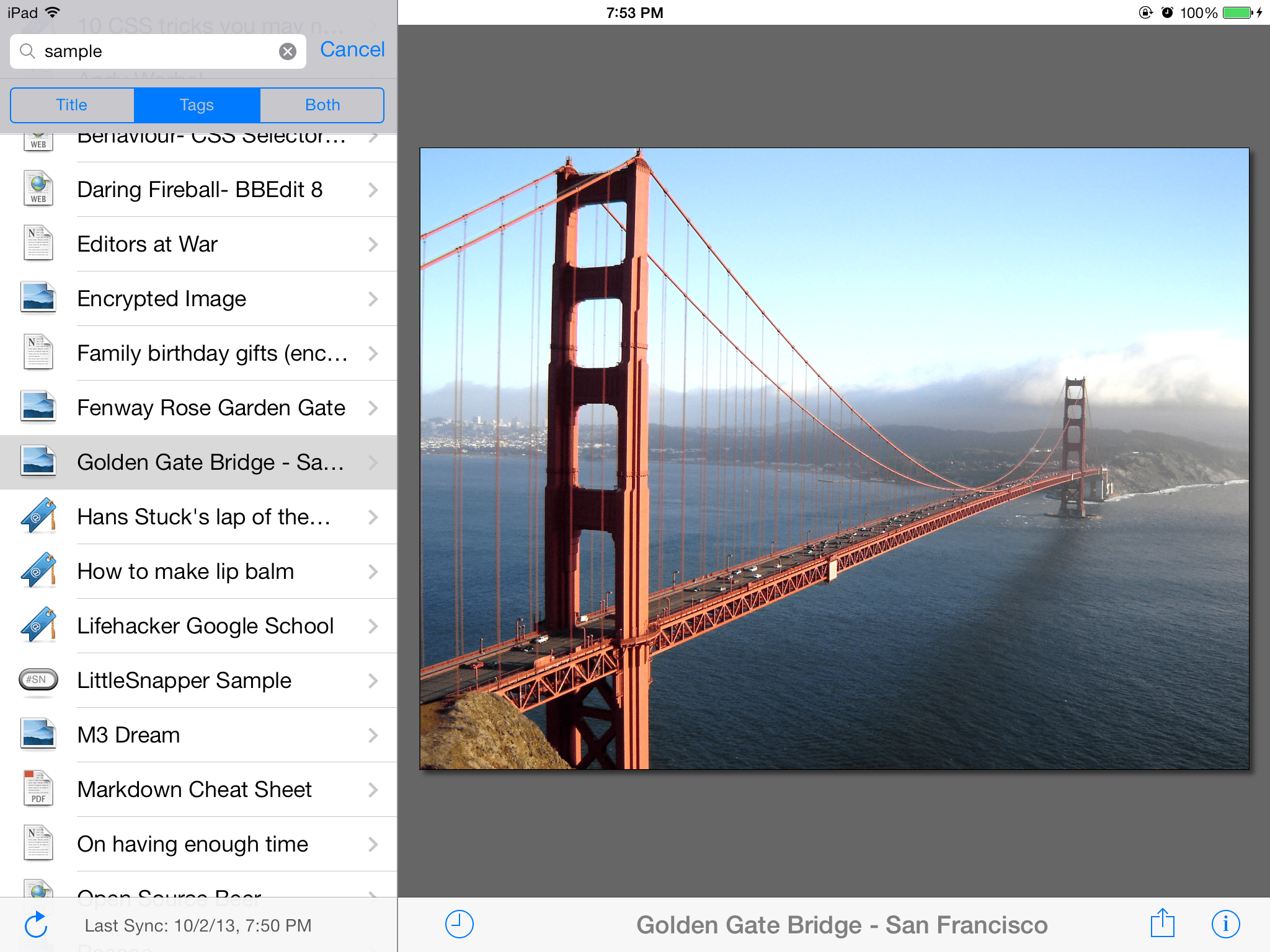Viewport: 1270px width, 952px height.
Task: Tap chevron next to Editors at War
Action: click(x=373, y=244)
